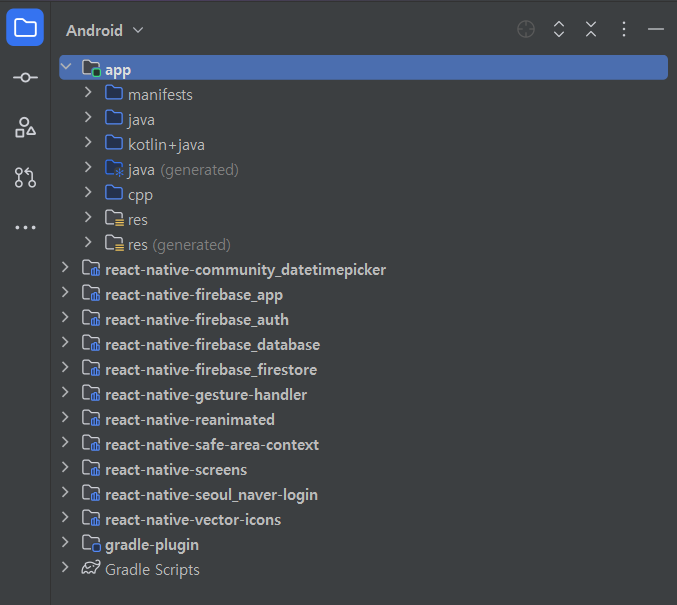This screenshot has width=677, height=605.
Task: Open the Resource Manager tool window
Action: [25, 127]
